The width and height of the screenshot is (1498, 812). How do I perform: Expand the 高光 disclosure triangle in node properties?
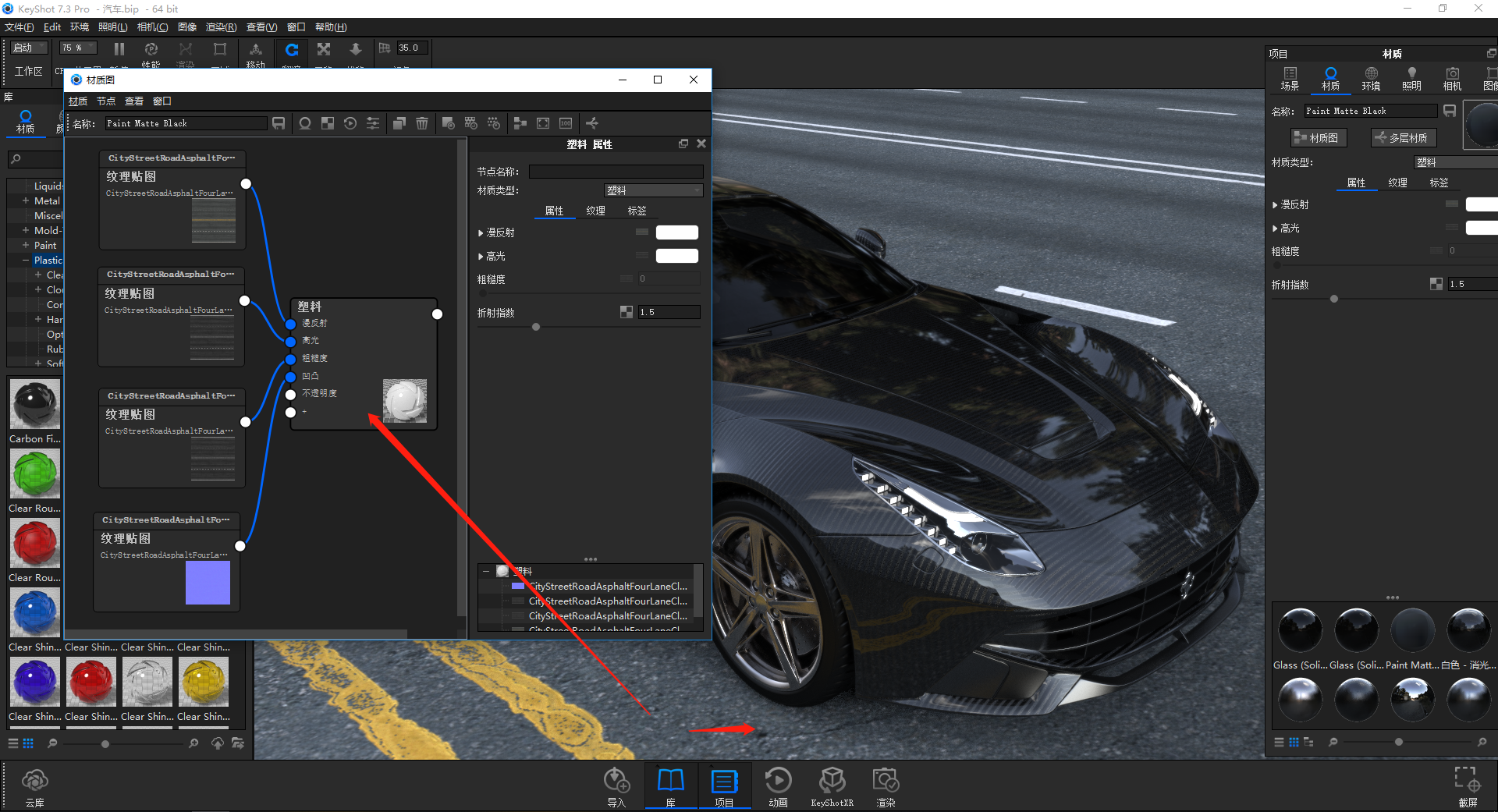point(481,256)
